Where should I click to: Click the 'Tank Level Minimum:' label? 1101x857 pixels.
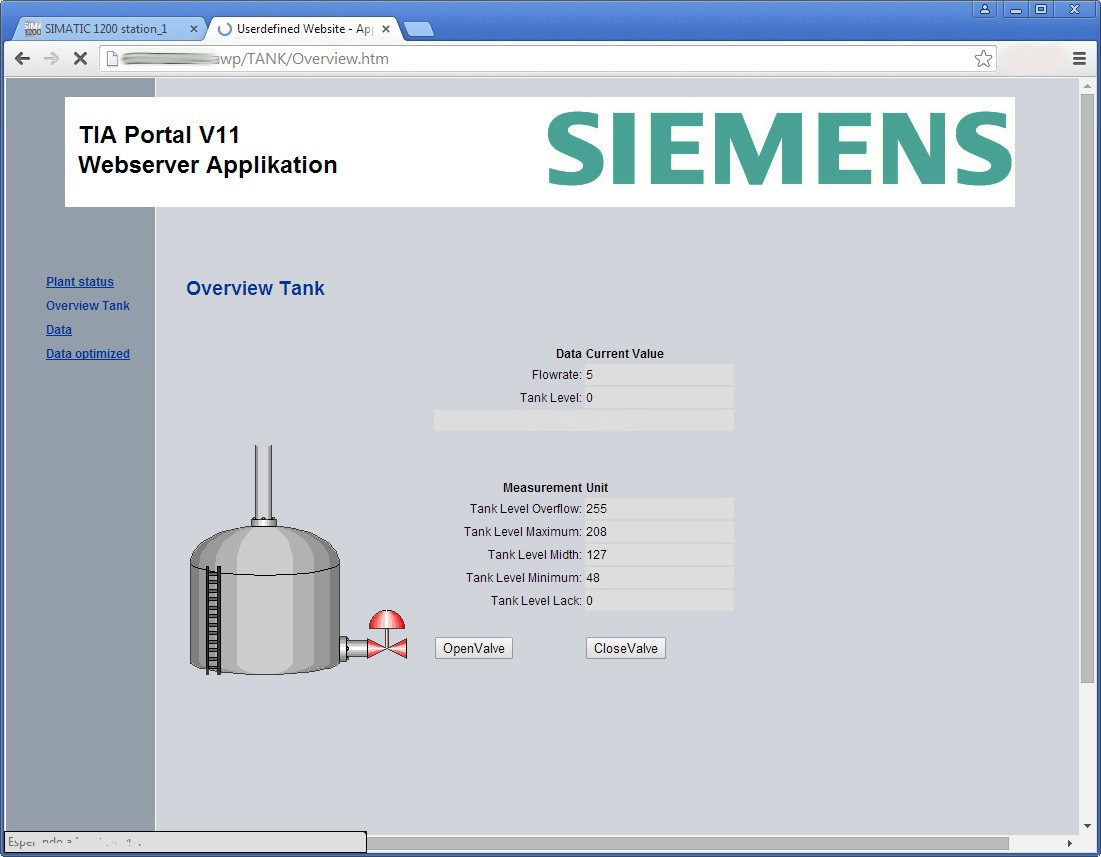pos(524,578)
